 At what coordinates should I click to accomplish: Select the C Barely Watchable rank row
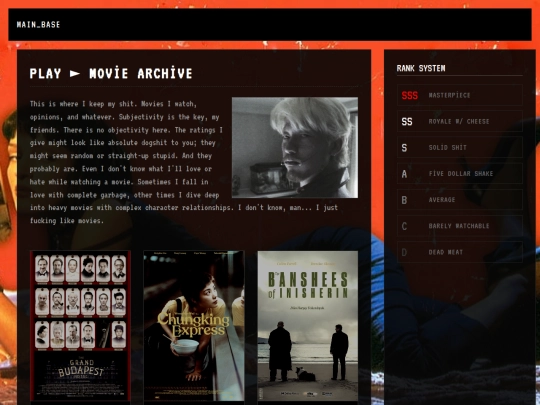click(x=460, y=226)
